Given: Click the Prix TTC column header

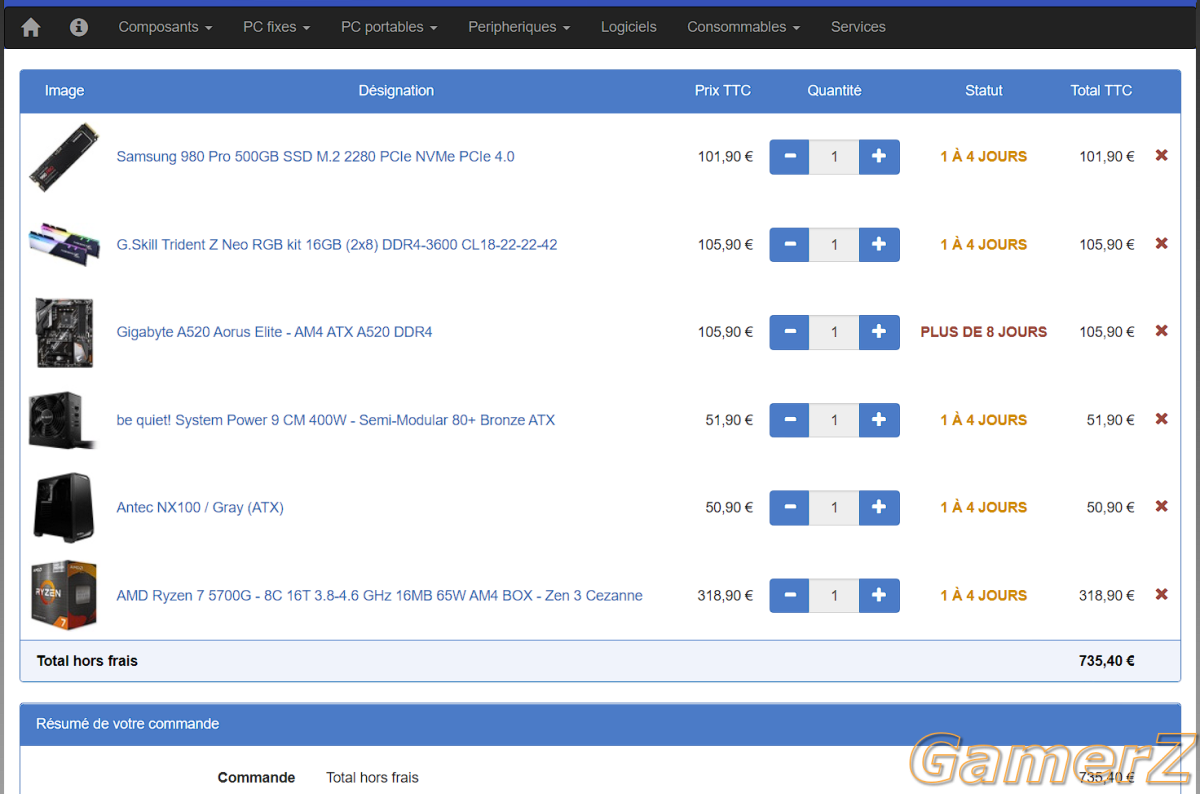Looking at the screenshot, I should 723,90.
